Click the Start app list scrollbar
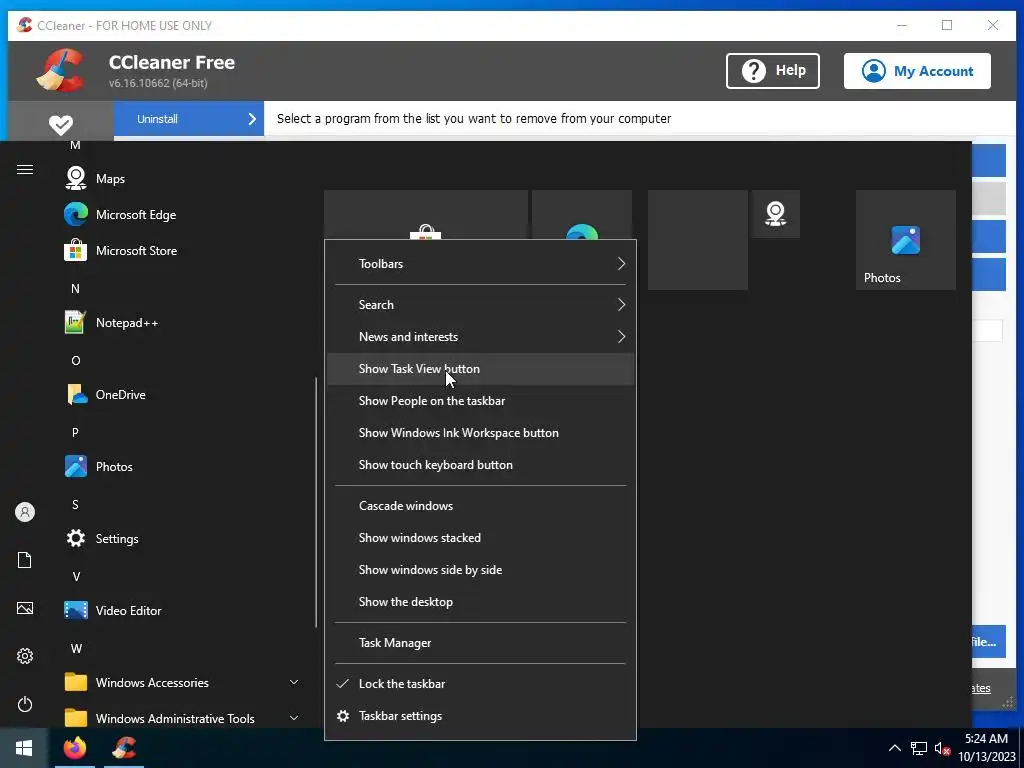This screenshot has width=1024, height=768. click(317, 502)
